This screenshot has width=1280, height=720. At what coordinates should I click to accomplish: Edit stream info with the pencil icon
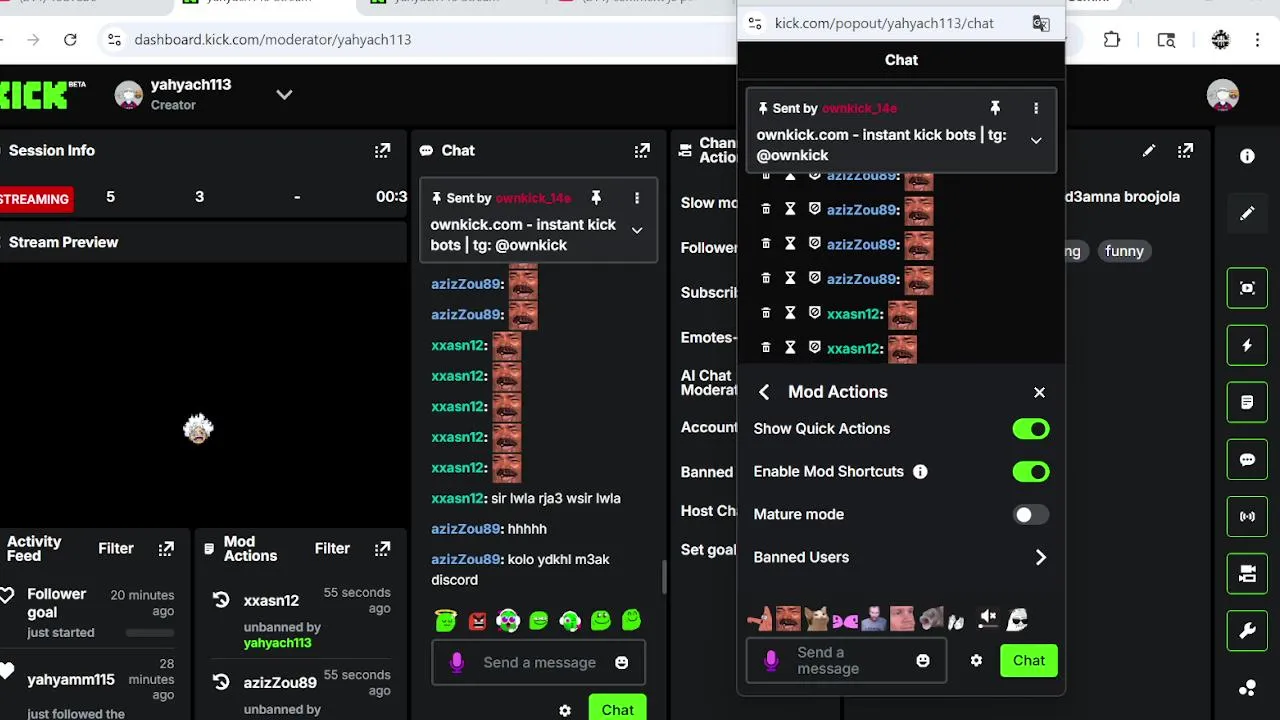[x=1149, y=151]
